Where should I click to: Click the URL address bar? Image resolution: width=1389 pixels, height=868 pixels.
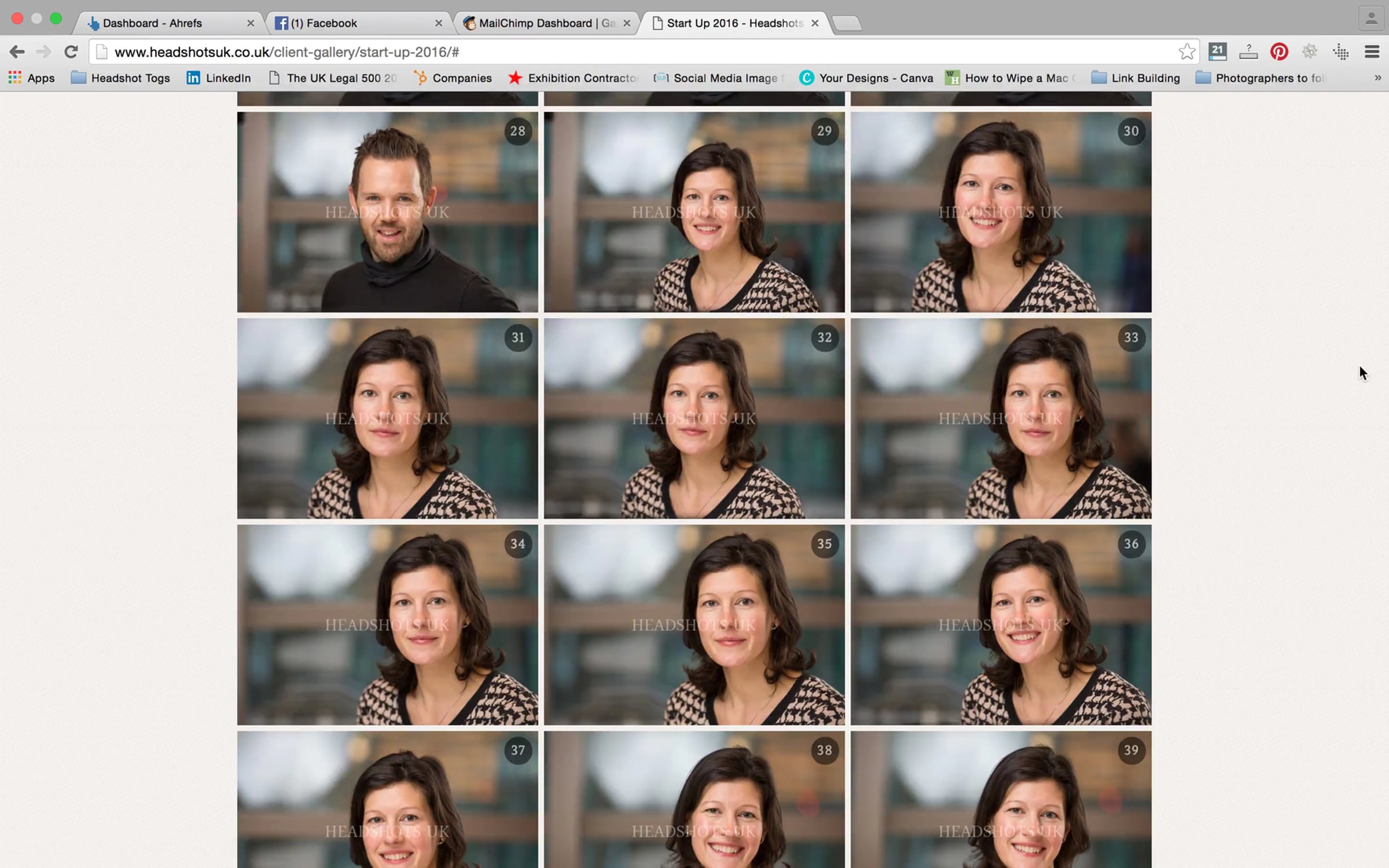[637, 52]
